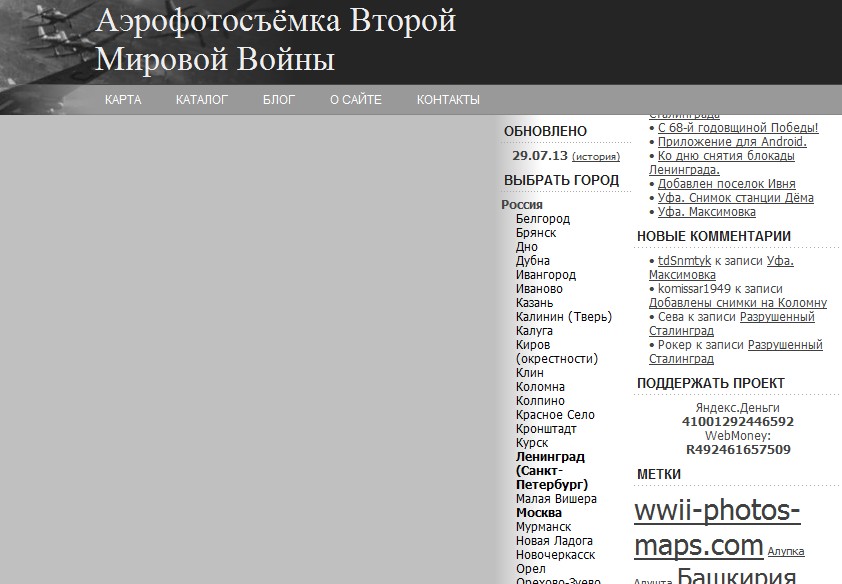
Task: Open post Уфа. Снимок станции Дёма
Action: [x=736, y=198]
